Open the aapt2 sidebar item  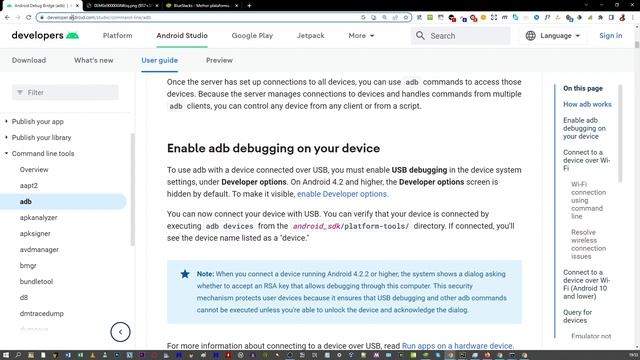pos(29,185)
